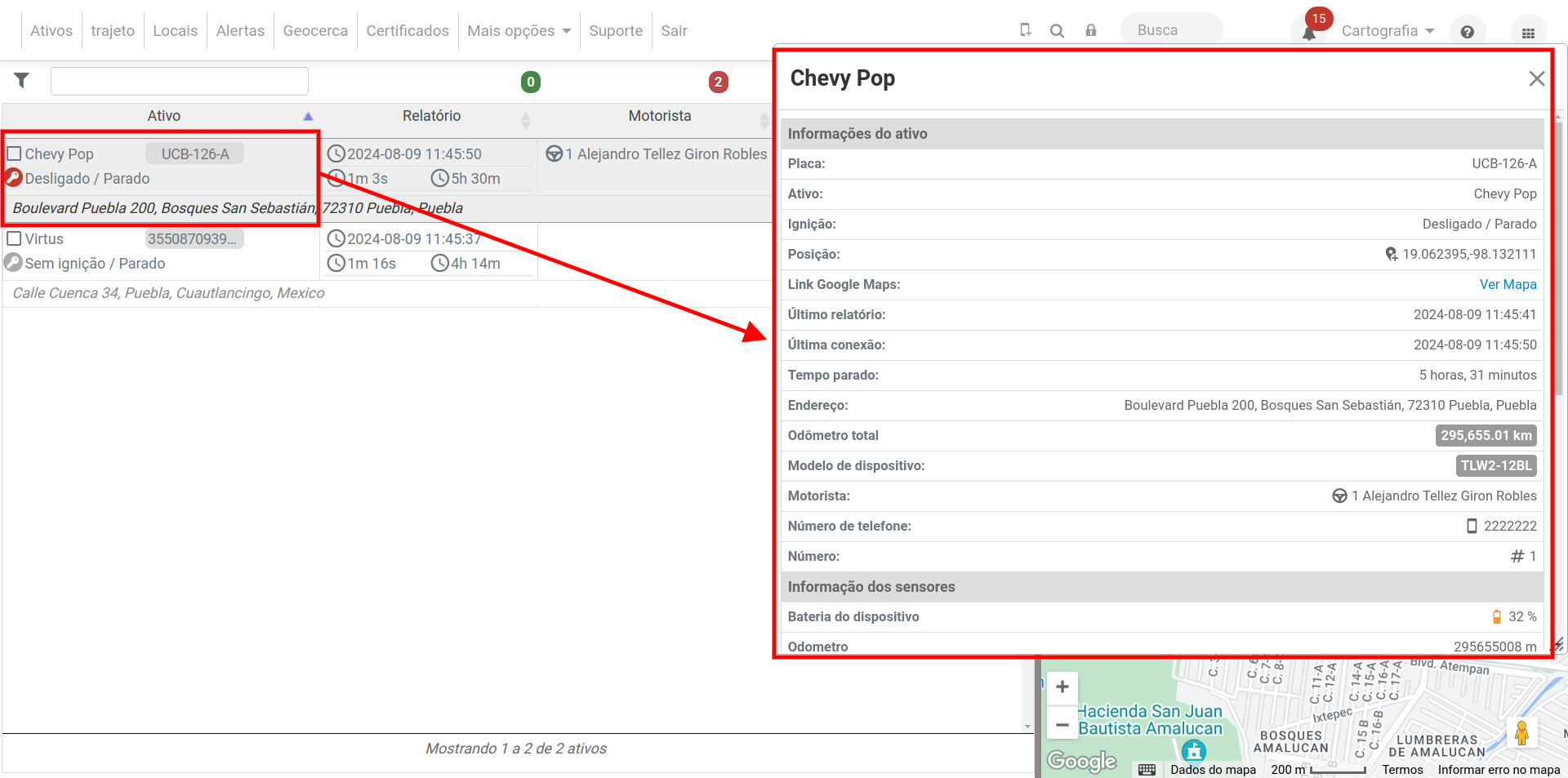The width and height of the screenshot is (1568, 778).
Task: Zoom out on the map
Action: point(1062,724)
